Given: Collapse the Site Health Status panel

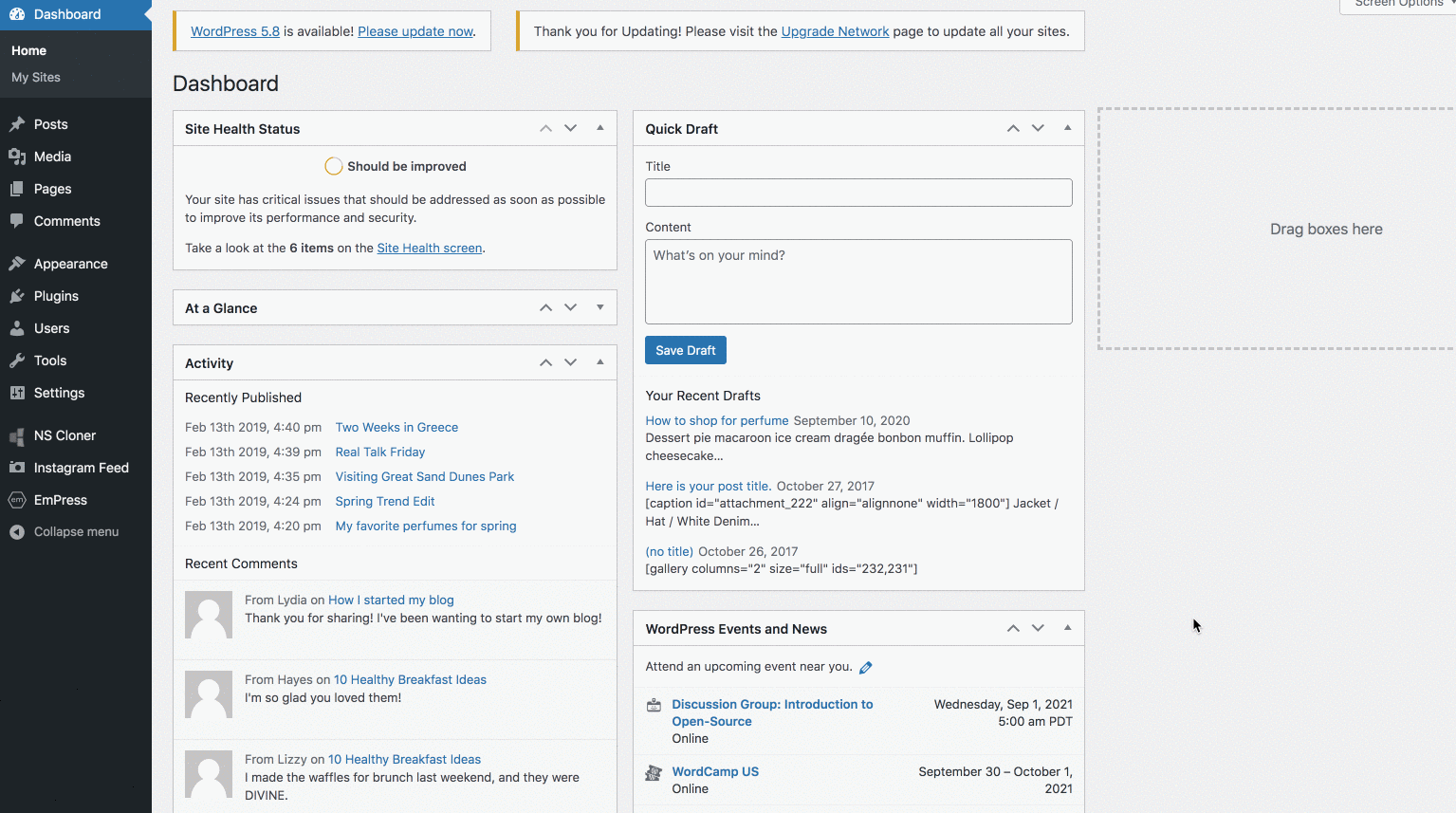Looking at the screenshot, I should 599,127.
